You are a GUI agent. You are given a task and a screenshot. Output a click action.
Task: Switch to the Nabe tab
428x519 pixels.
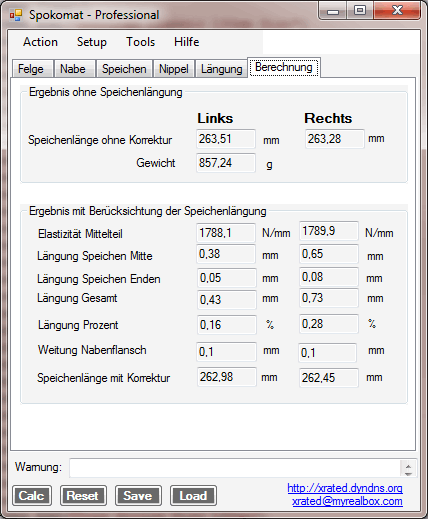[x=74, y=69]
